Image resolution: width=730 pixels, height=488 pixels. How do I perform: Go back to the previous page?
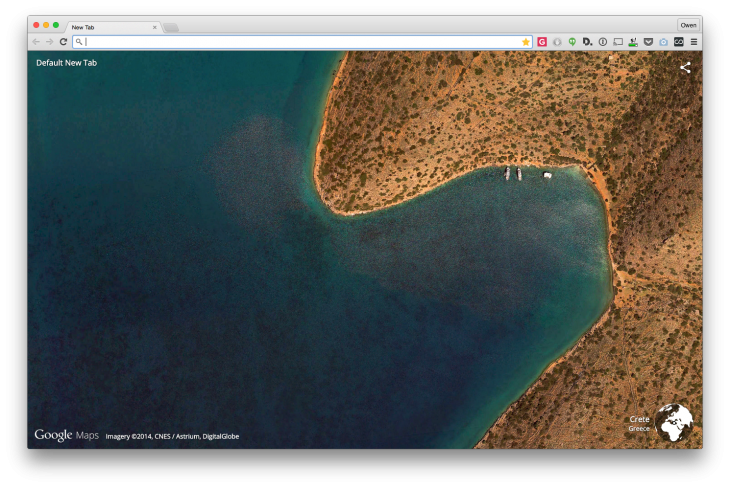[36, 42]
